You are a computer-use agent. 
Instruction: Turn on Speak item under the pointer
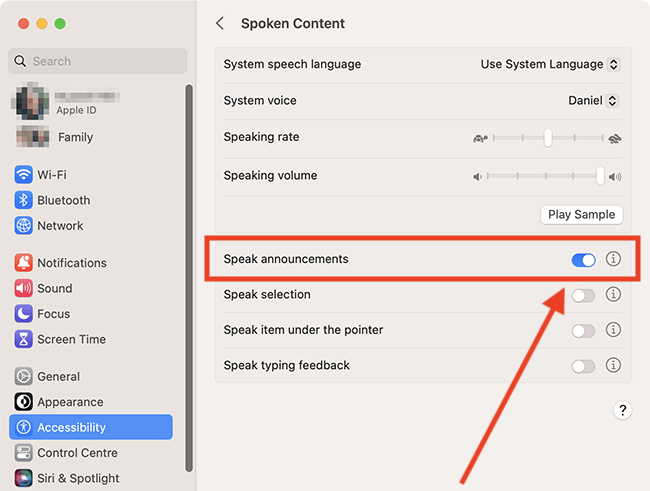click(583, 331)
